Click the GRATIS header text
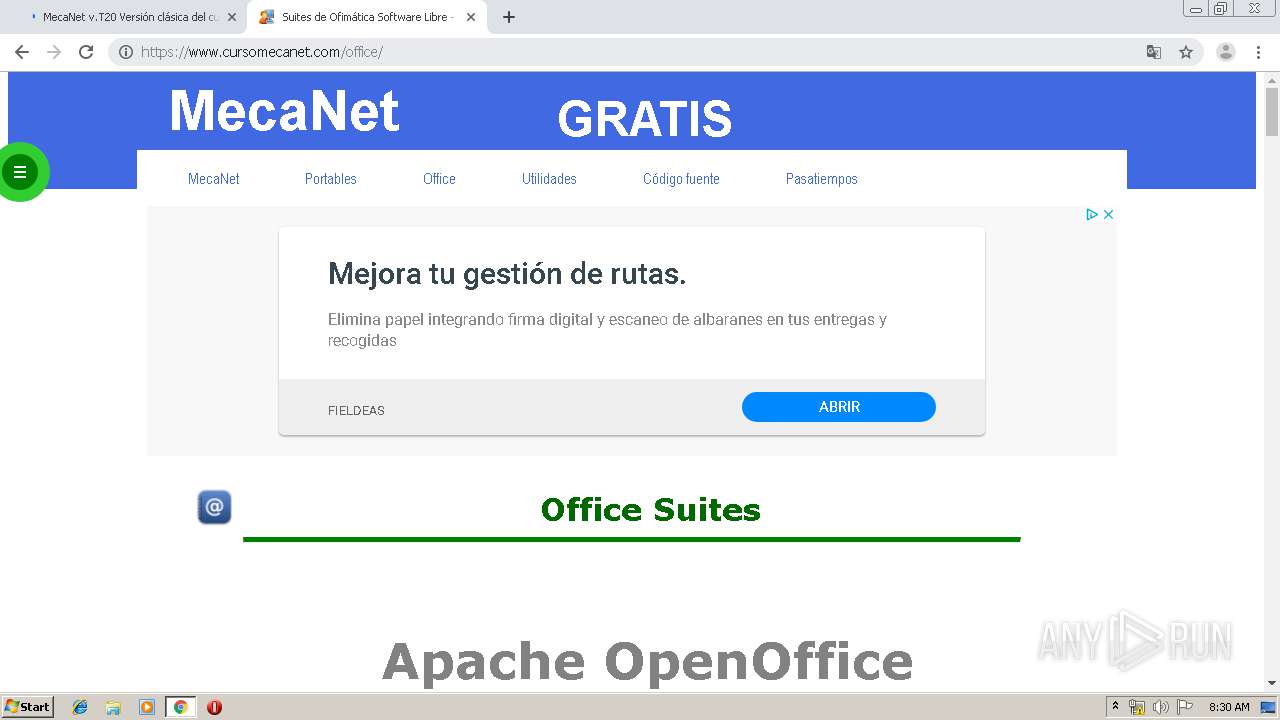This screenshot has height=720, width=1280. (645, 119)
